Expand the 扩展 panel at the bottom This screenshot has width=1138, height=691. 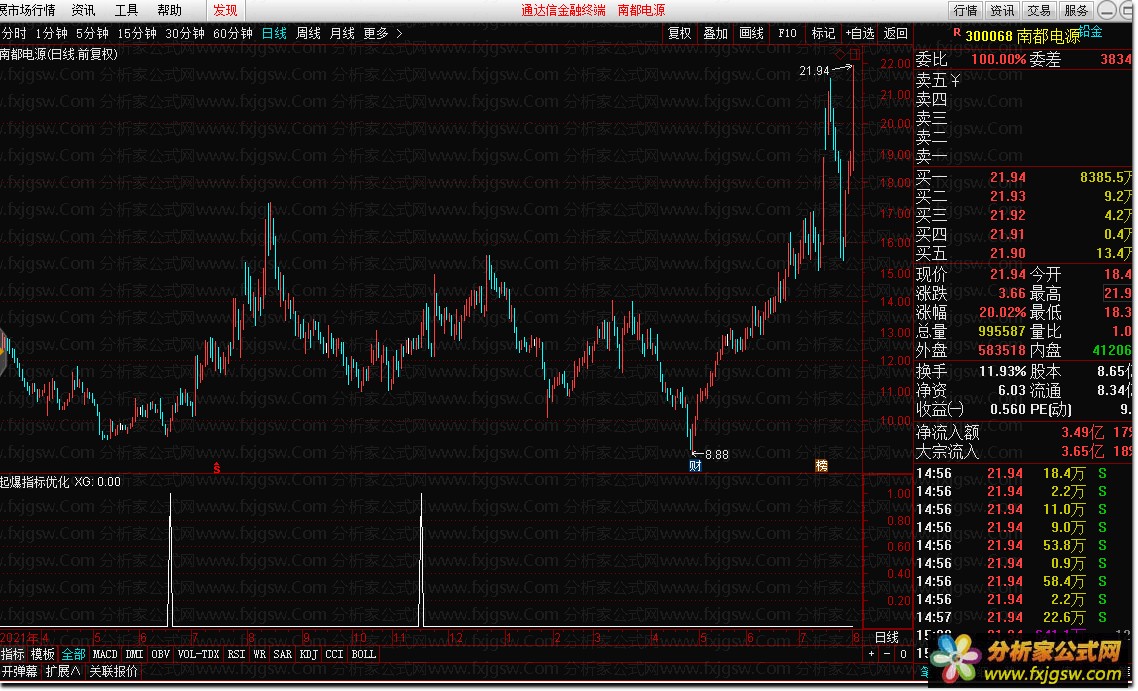pyautogui.click(x=63, y=671)
